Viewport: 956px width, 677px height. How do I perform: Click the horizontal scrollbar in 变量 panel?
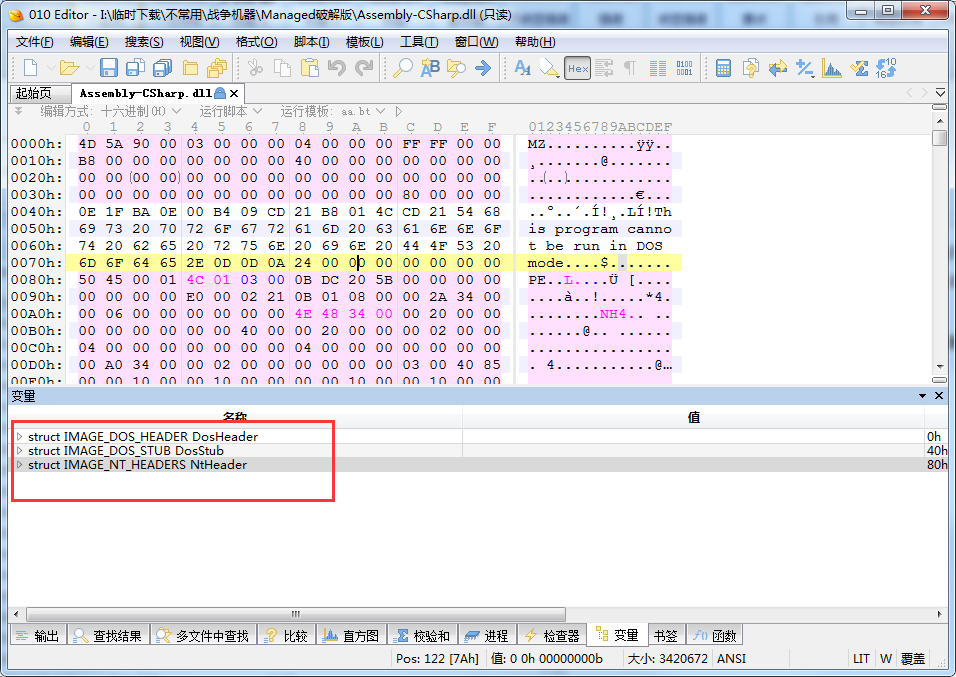[x=296, y=614]
